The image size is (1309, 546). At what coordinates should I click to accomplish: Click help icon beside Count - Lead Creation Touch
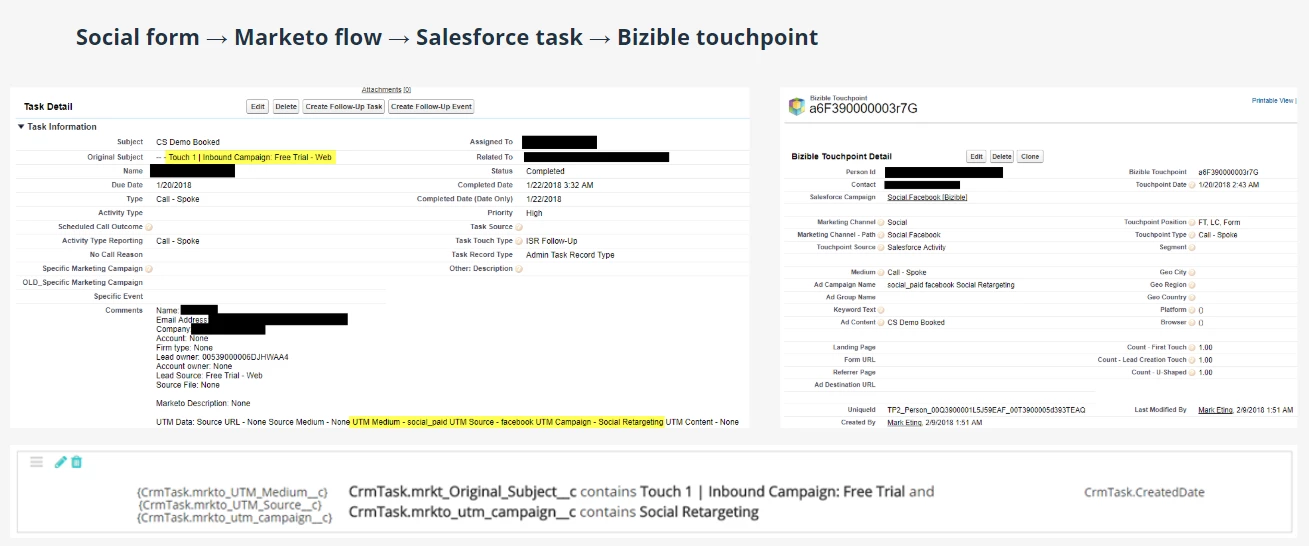tap(1193, 360)
